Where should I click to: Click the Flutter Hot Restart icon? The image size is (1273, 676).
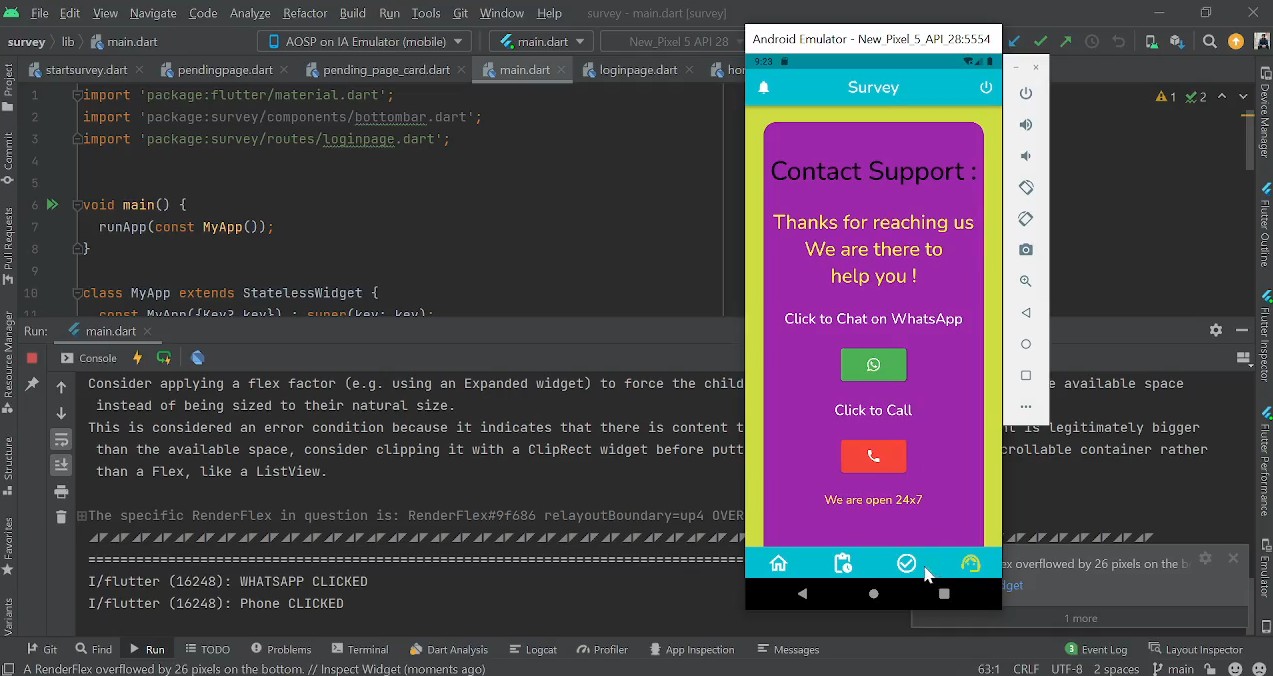(164, 358)
